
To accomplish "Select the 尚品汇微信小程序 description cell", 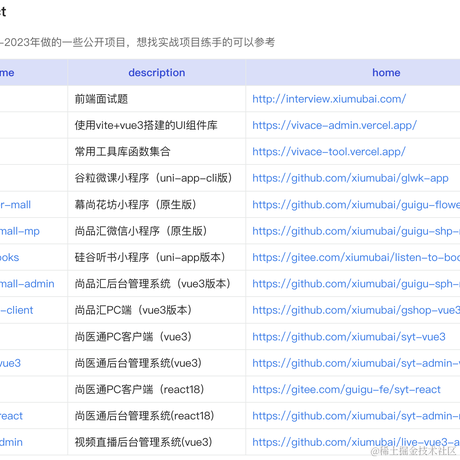I will [157, 231].
